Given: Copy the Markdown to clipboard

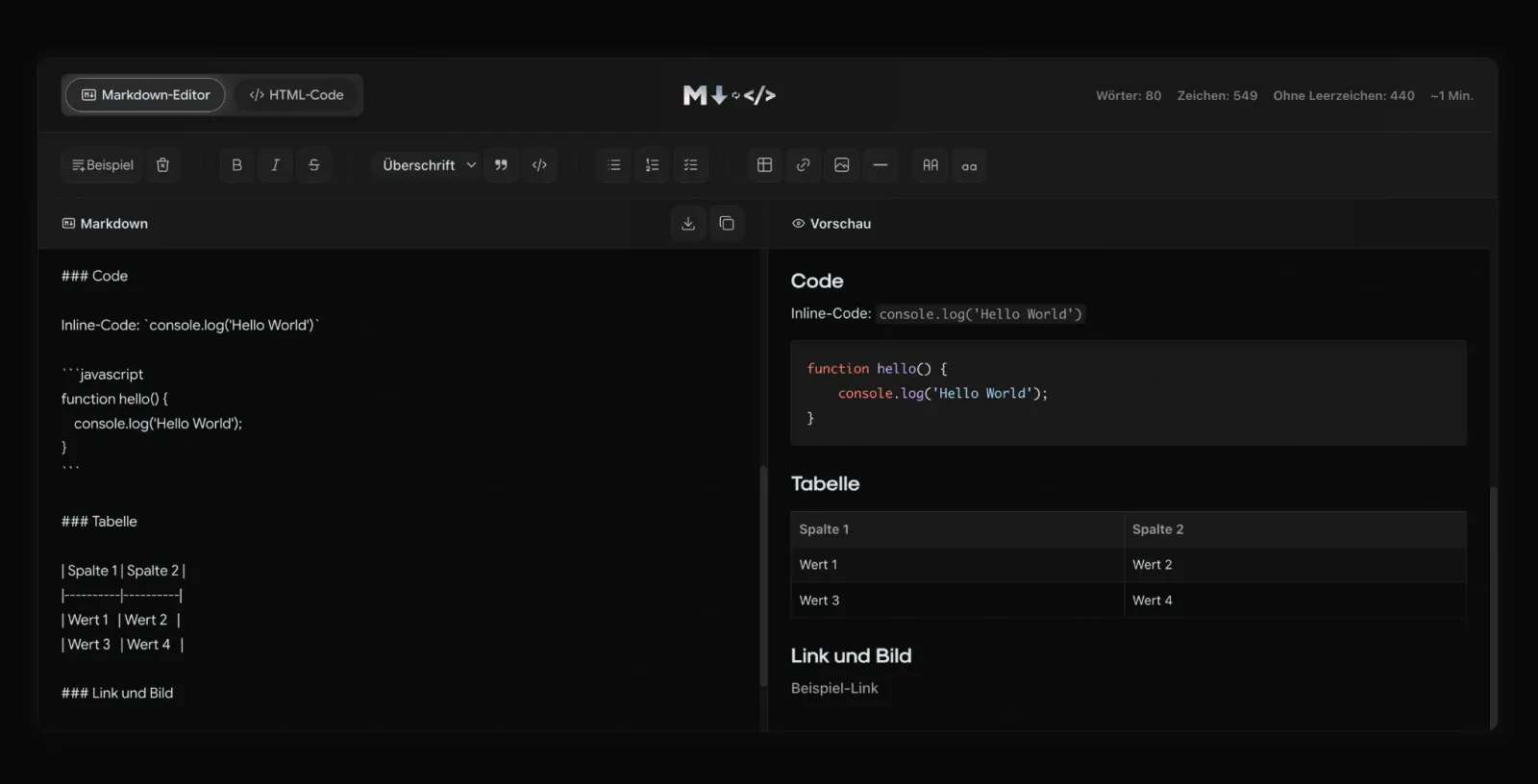Looking at the screenshot, I should (x=727, y=224).
